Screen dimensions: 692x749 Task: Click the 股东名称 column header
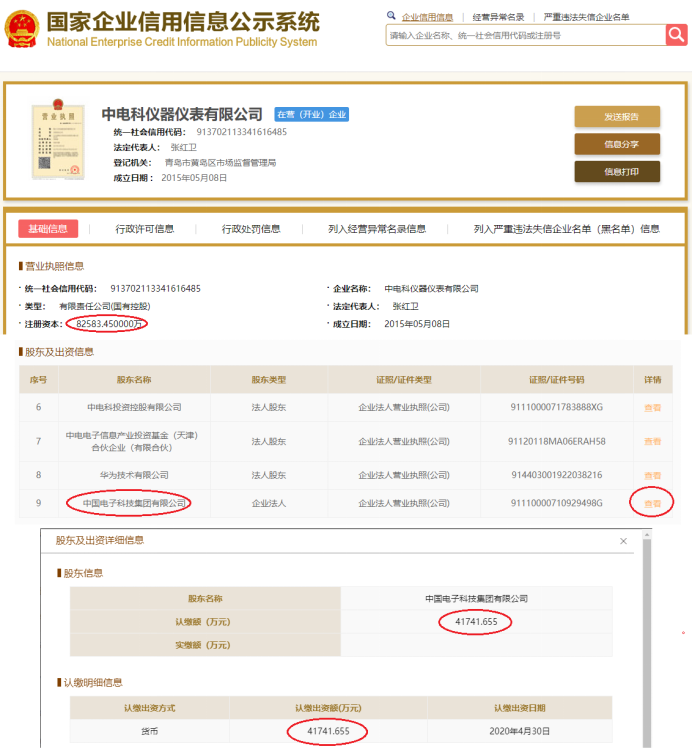click(134, 380)
